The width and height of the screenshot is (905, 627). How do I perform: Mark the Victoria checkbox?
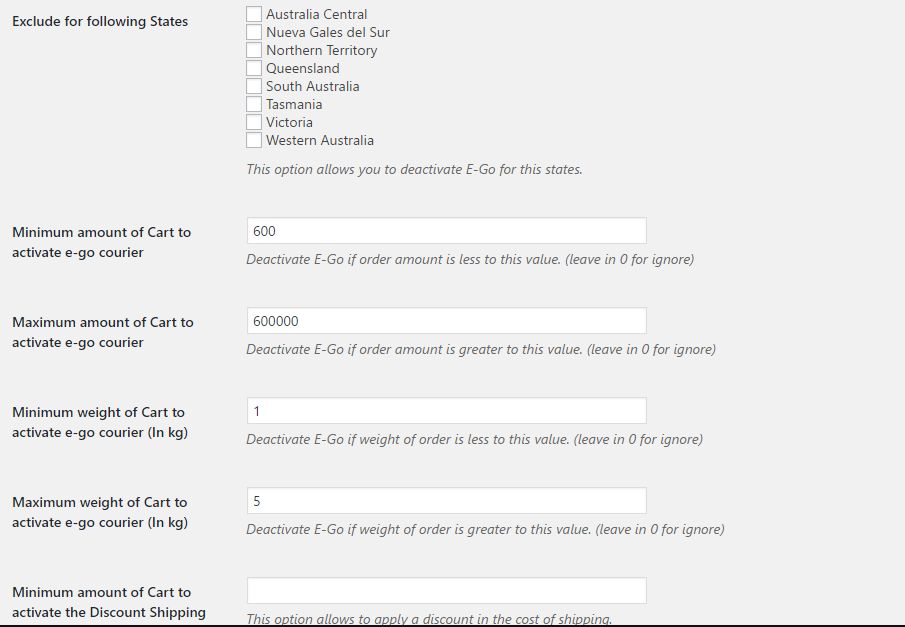(x=254, y=122)
